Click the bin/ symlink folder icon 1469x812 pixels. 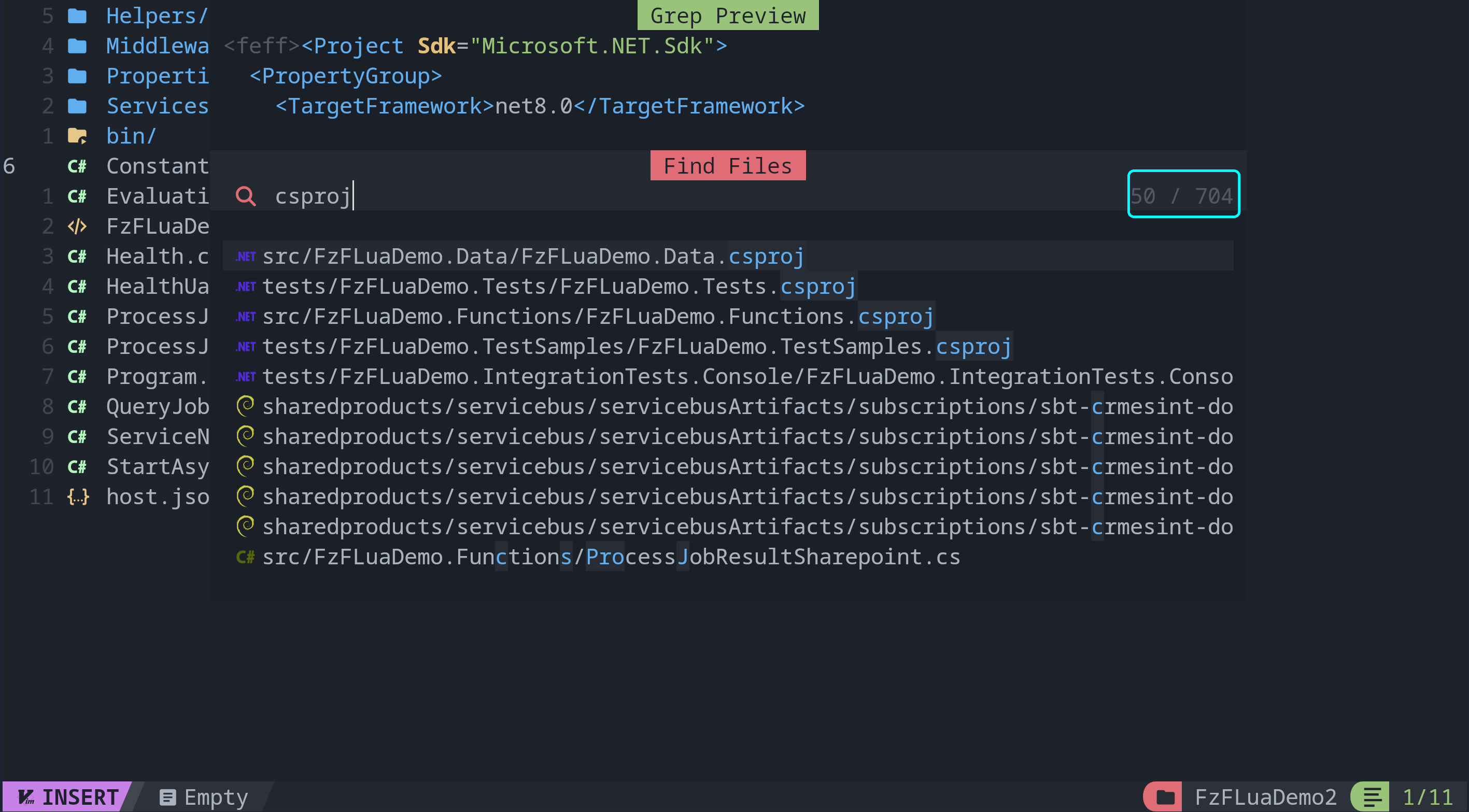point(77,136)
